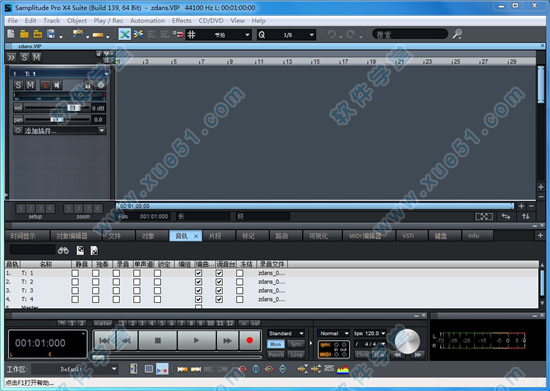This screenshot has height=391, width=550.
Task: Click the mixer icon next to workspace dropdown
Action: coord(134,369)
